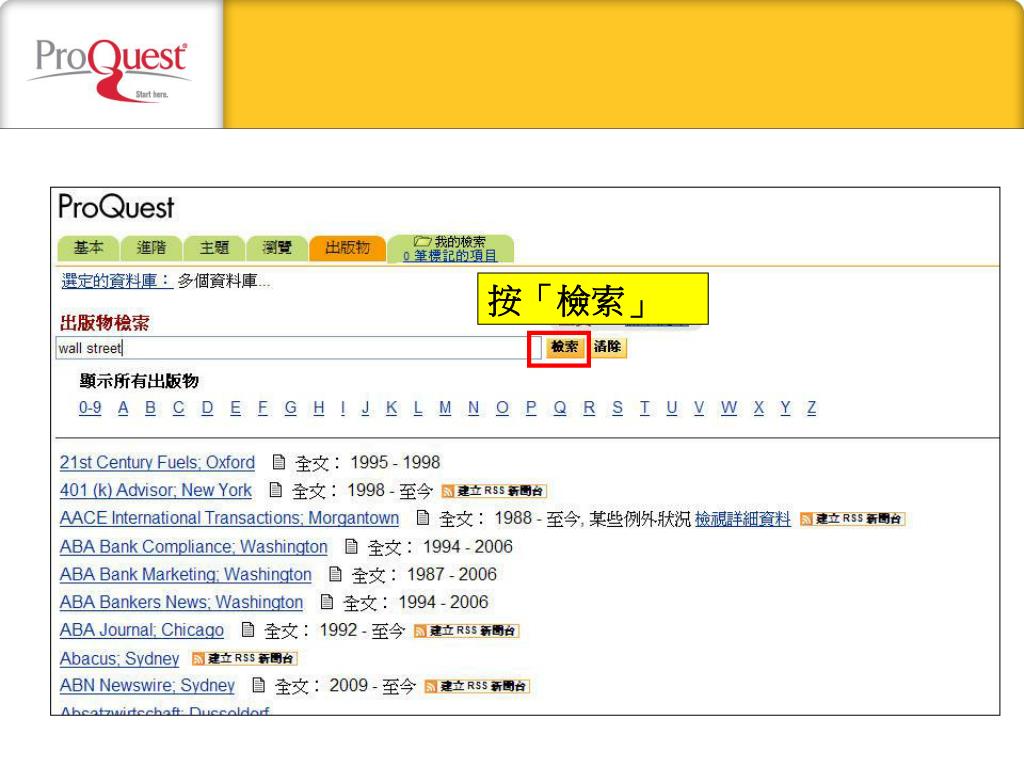
Task: Browse publications starting with S
Action: coord(617,408)
